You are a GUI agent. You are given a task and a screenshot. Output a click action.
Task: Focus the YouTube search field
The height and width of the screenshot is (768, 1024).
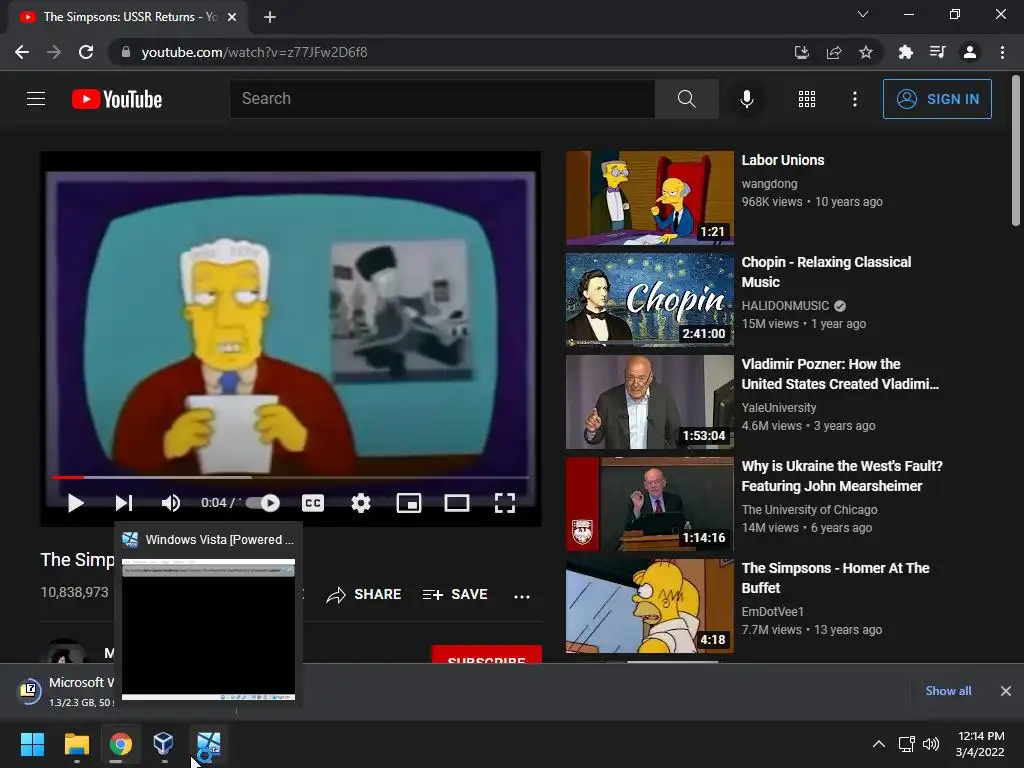[x=442, y=99]
